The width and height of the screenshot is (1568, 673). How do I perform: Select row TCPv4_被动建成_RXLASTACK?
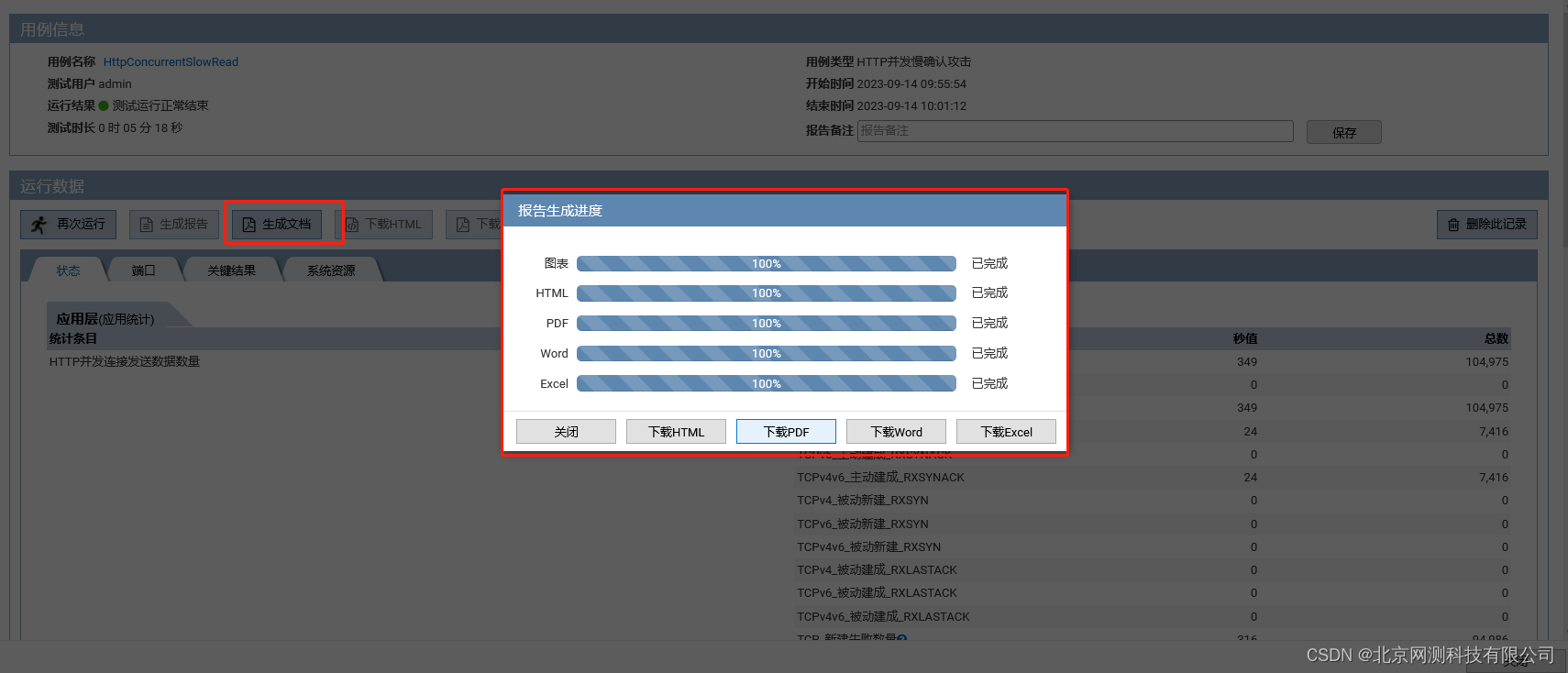[1153, 570]
